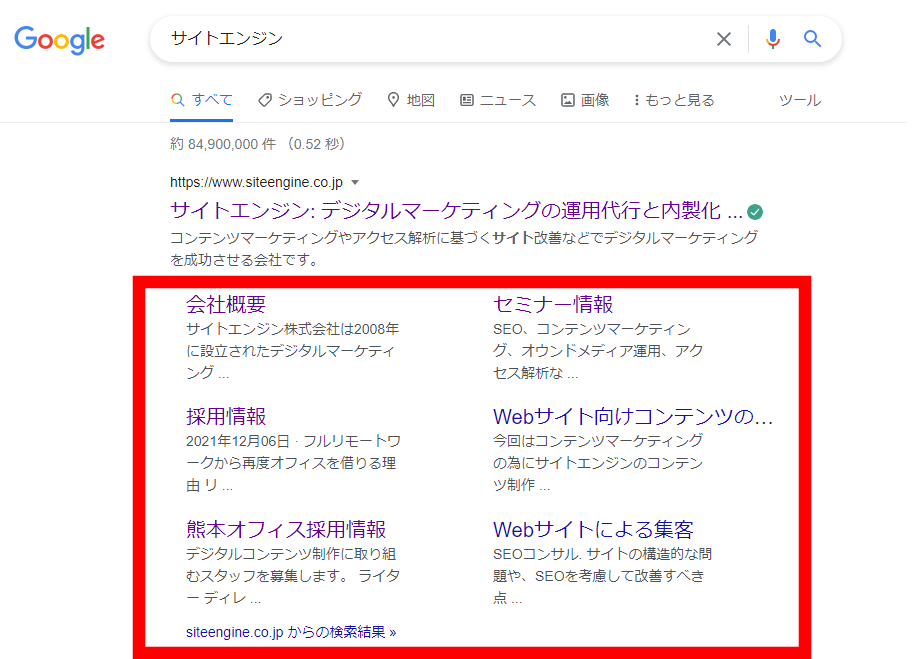Click the デジタルコンテンツ制作に取り組 snippet
Viewport: 918px width, 659px height.
click(x=293, y=576)
